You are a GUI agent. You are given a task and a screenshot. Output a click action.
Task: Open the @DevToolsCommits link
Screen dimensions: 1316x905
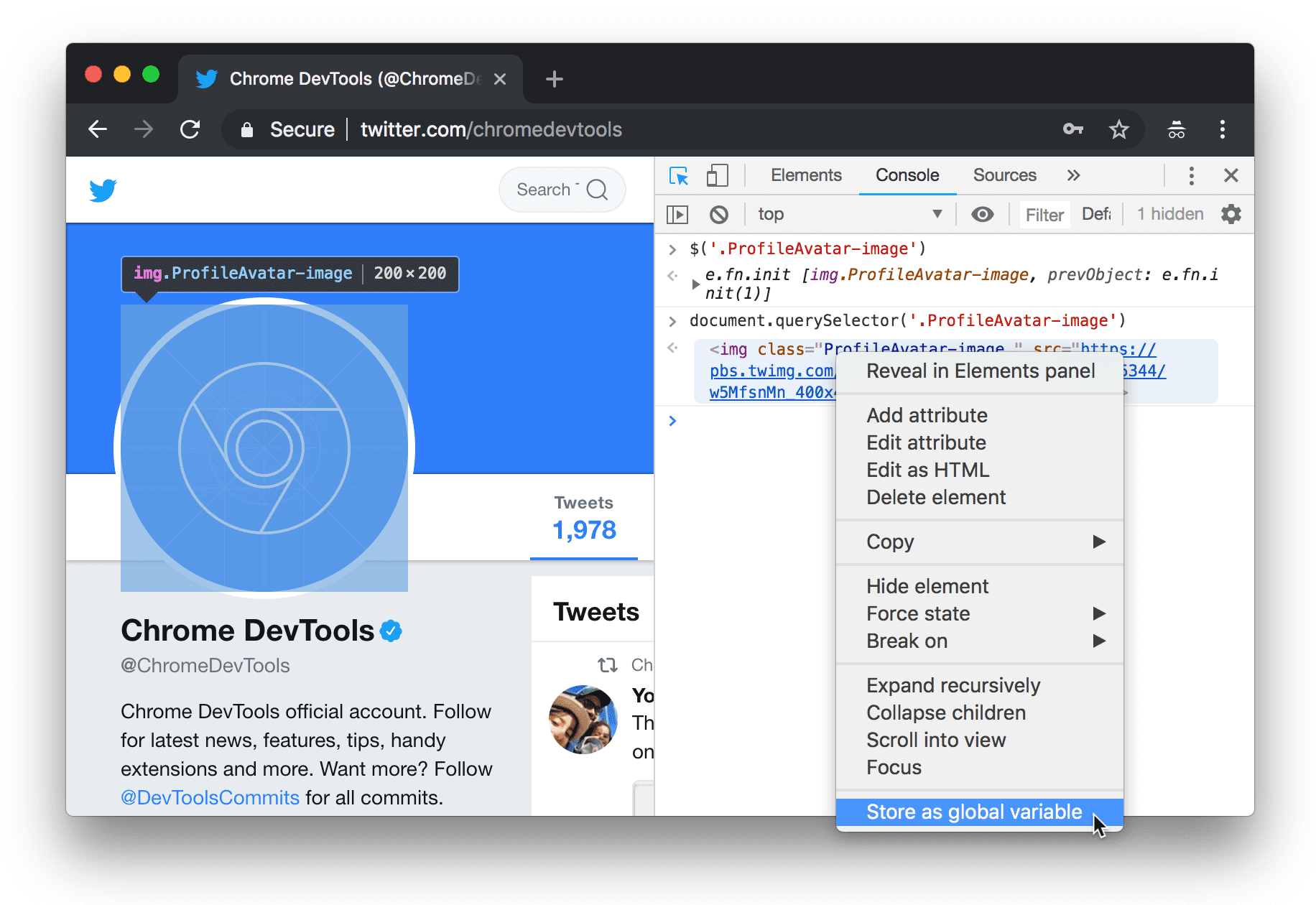click(x=210, y=798)
